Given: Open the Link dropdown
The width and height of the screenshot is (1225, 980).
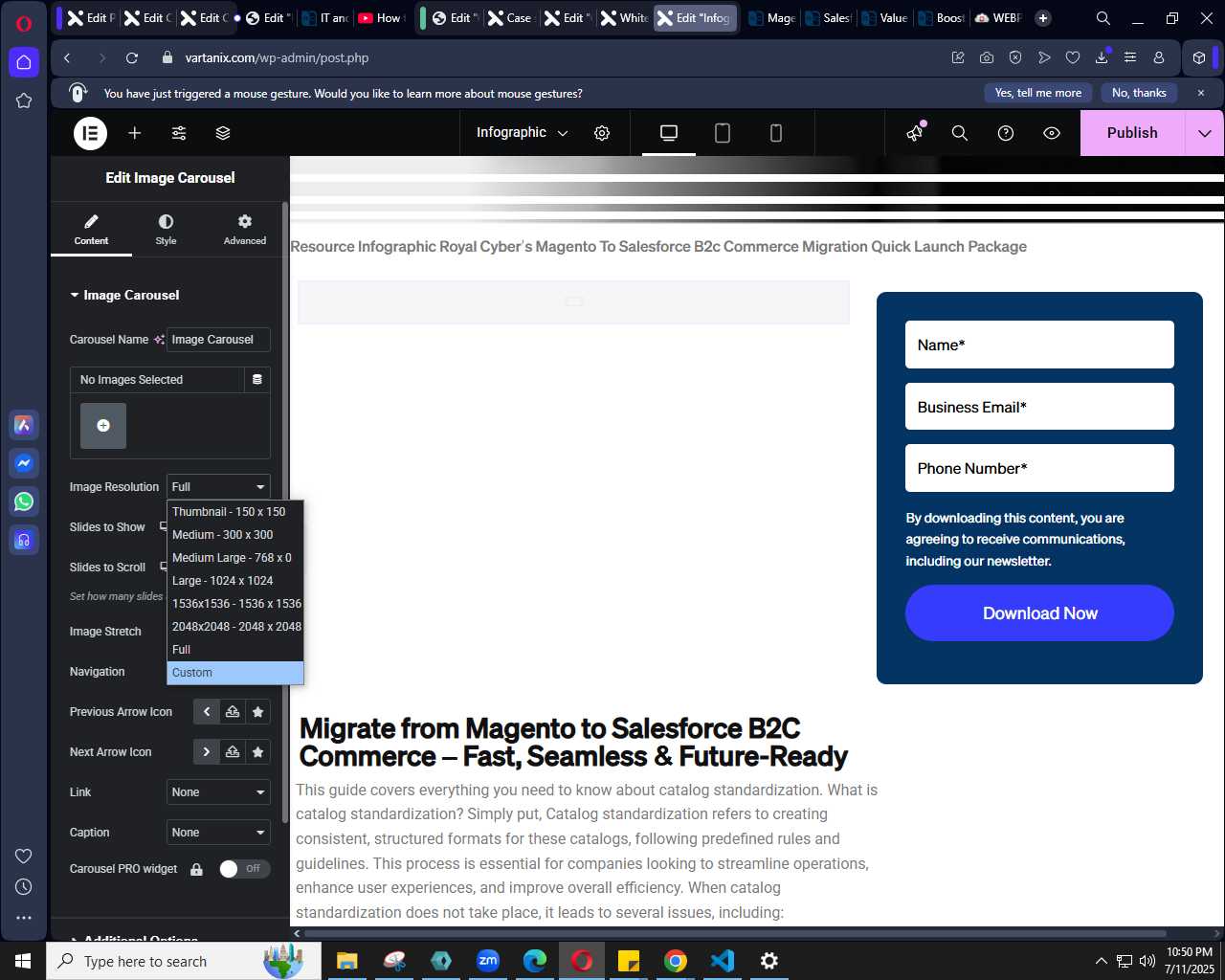Looking at the screenshot, I should tap(218, 792).
